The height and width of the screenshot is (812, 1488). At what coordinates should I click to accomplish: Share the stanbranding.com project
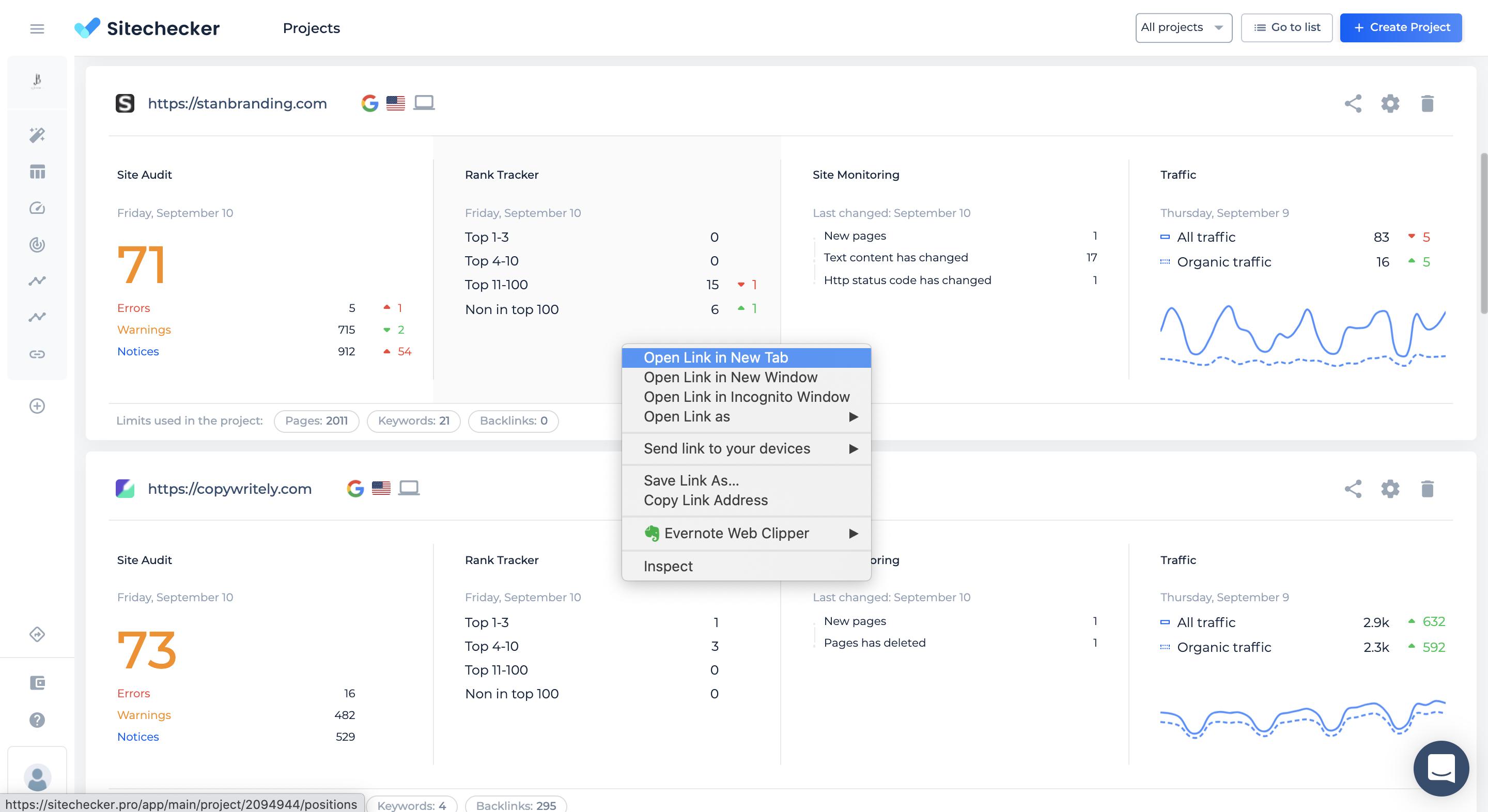point(1353,103)
